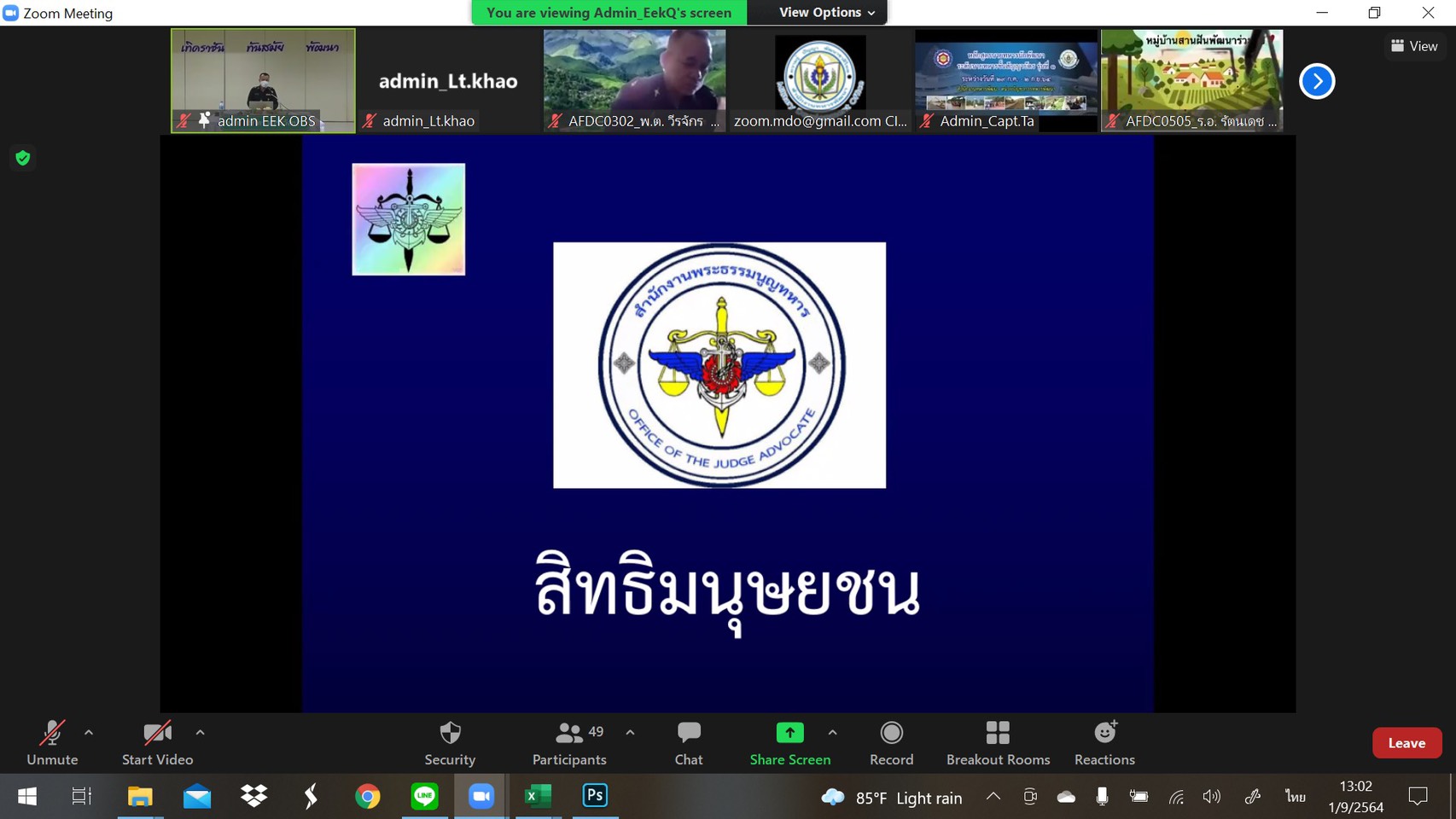Click pin icon on admin EEK OBS tile

204,120
